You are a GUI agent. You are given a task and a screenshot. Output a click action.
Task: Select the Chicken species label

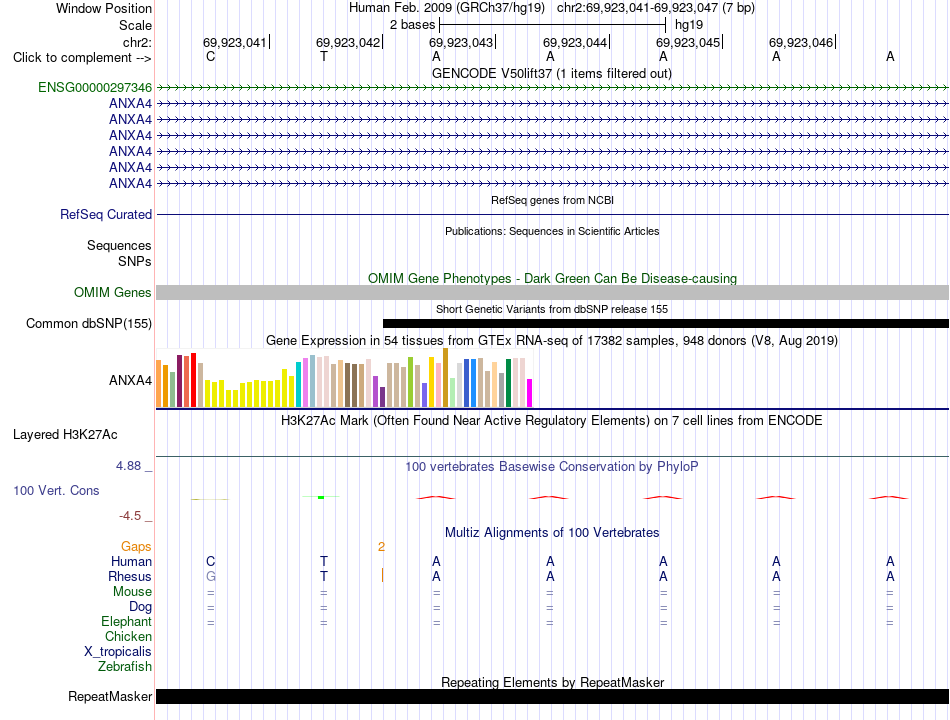pyautogui.click(x=128, y=636)
